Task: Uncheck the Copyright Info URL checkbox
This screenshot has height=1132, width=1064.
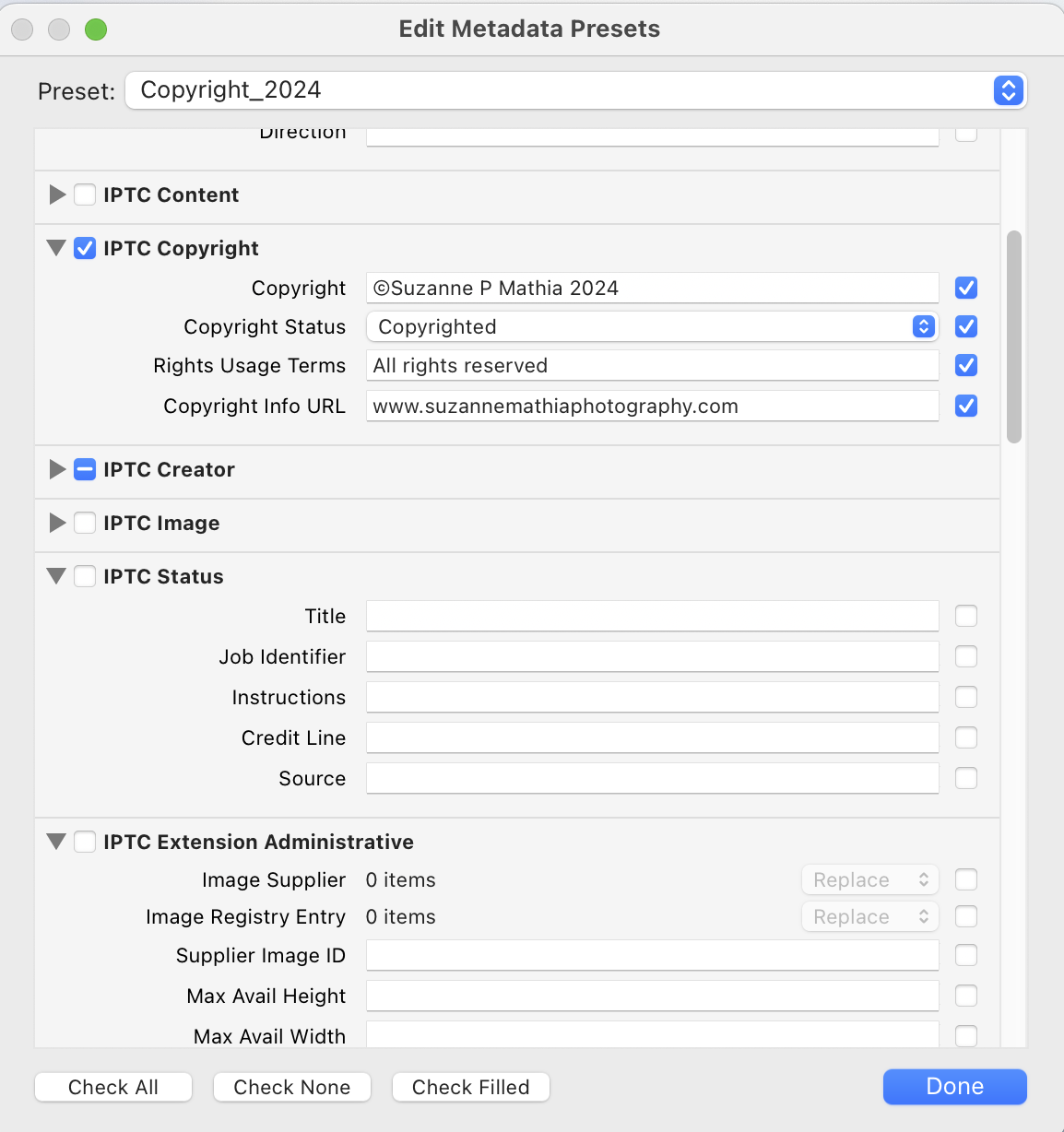Action: (966, 406)
